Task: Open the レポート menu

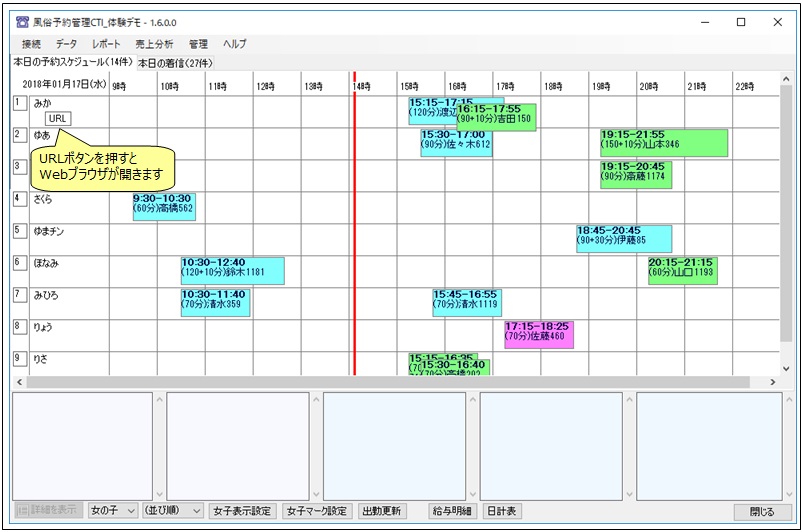Action: point(105,44)
